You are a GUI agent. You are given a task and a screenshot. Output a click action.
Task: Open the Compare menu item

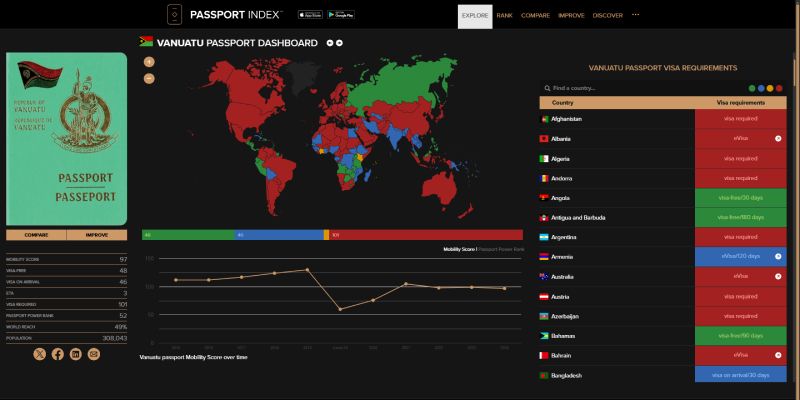535,16
